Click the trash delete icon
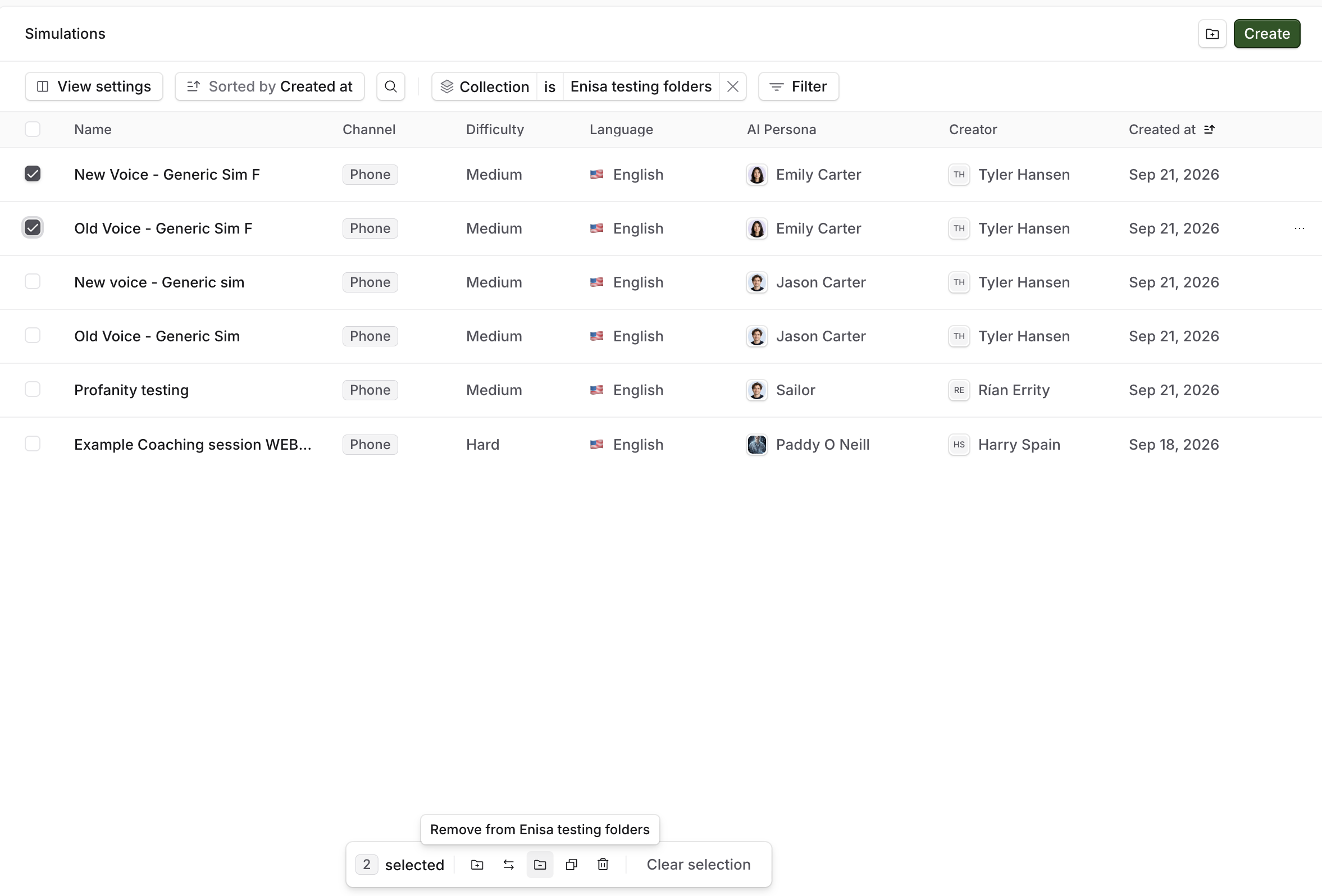The image size is (1322, 896). tap(603, 865)
